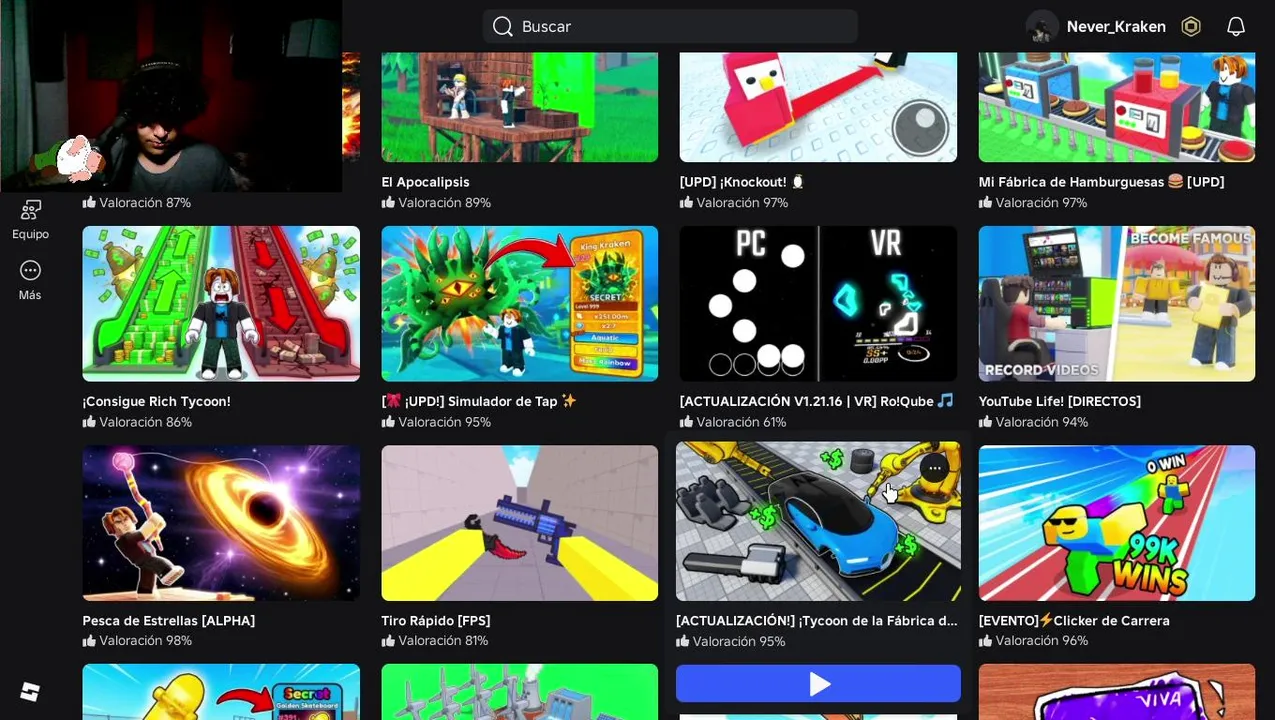Click ¡Consigue Rich Tycoon! title
This screenshot has height=720, width=1275.
156,401
